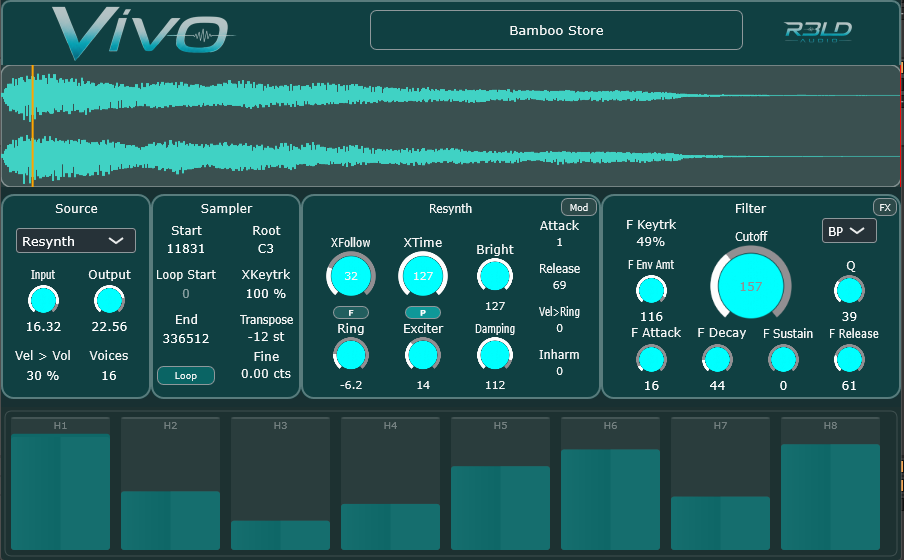This screenshot has width=904, height=560.
Task: Click the upper waveform channel display
Action: click(x=450, y=96)
